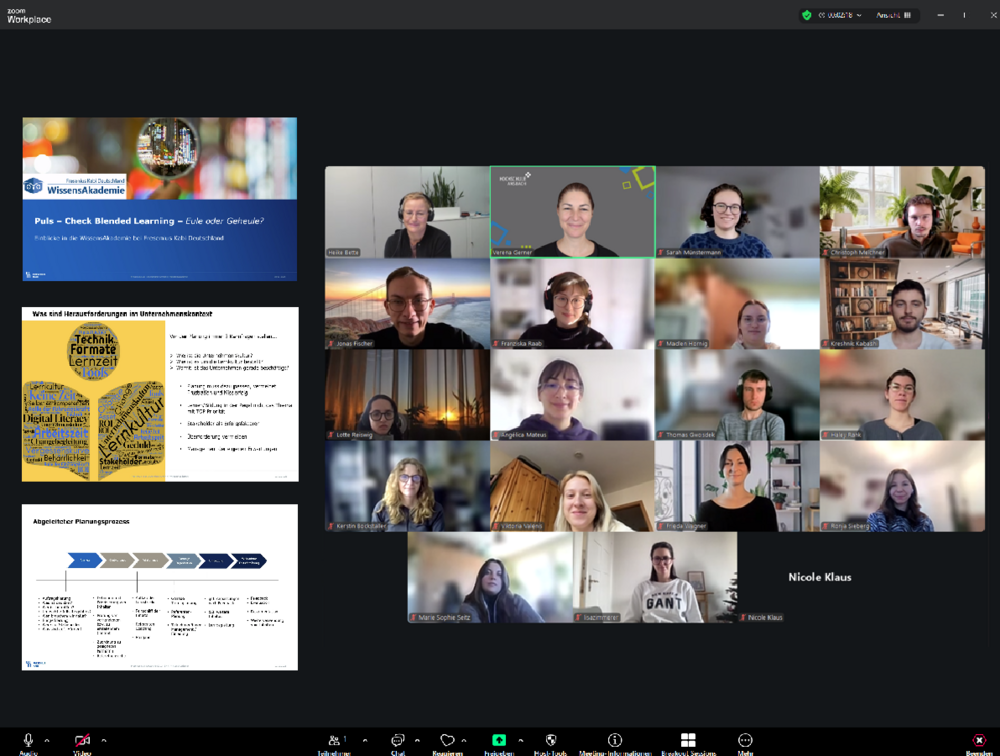Open the Mehr options menu
The image size is (1000, 756).
(745, 741)
